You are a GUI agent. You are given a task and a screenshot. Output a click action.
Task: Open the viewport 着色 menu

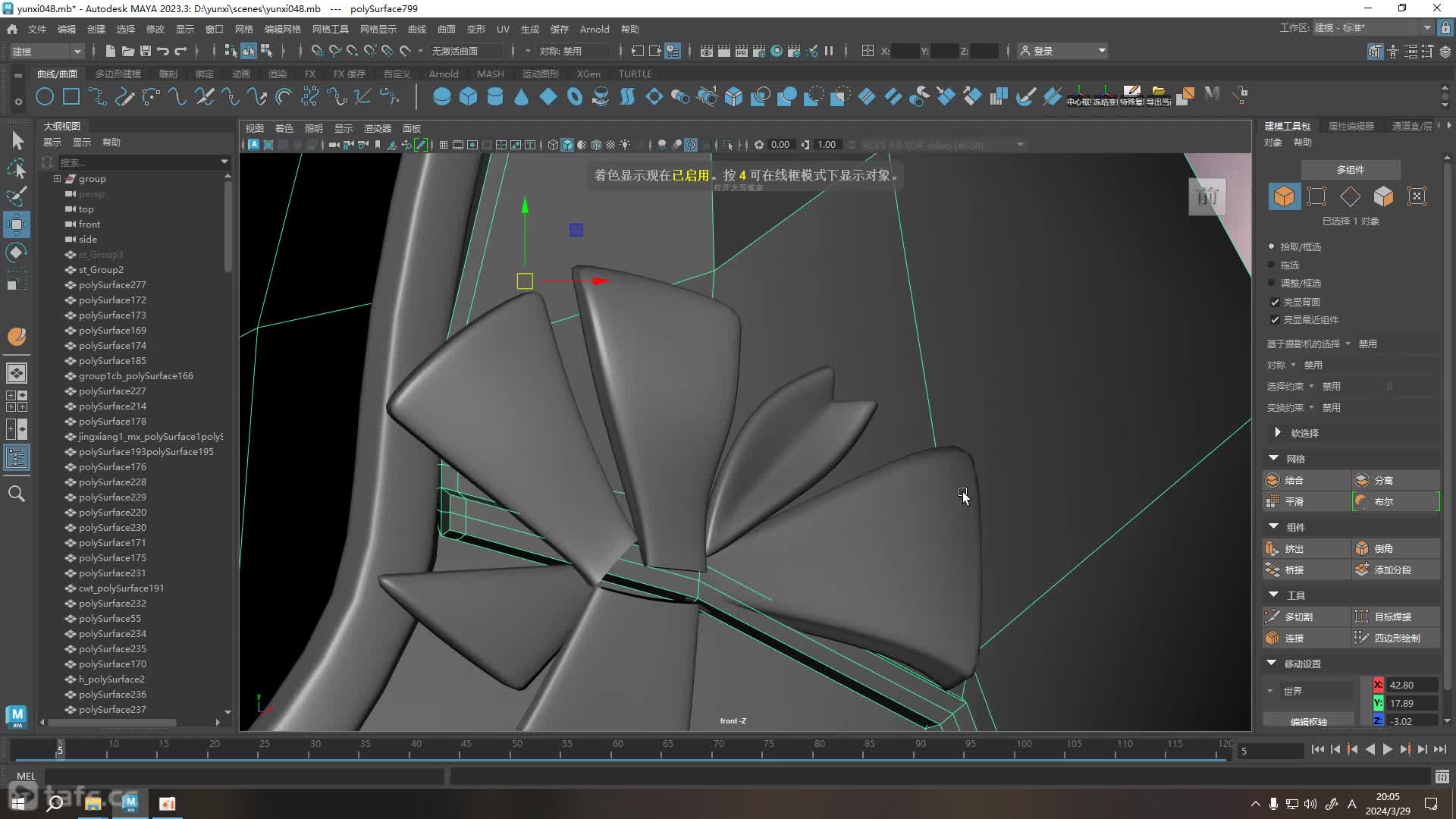click(284, 128)
